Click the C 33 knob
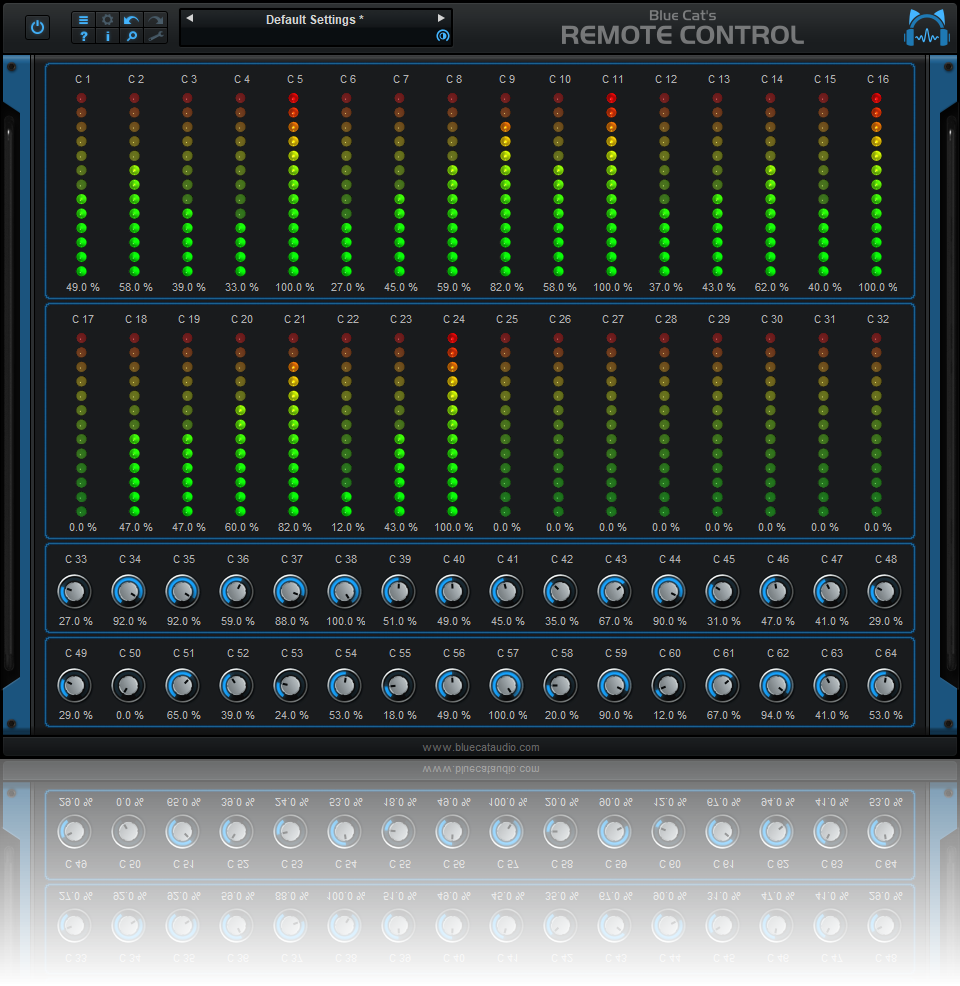 coord(74,591)
